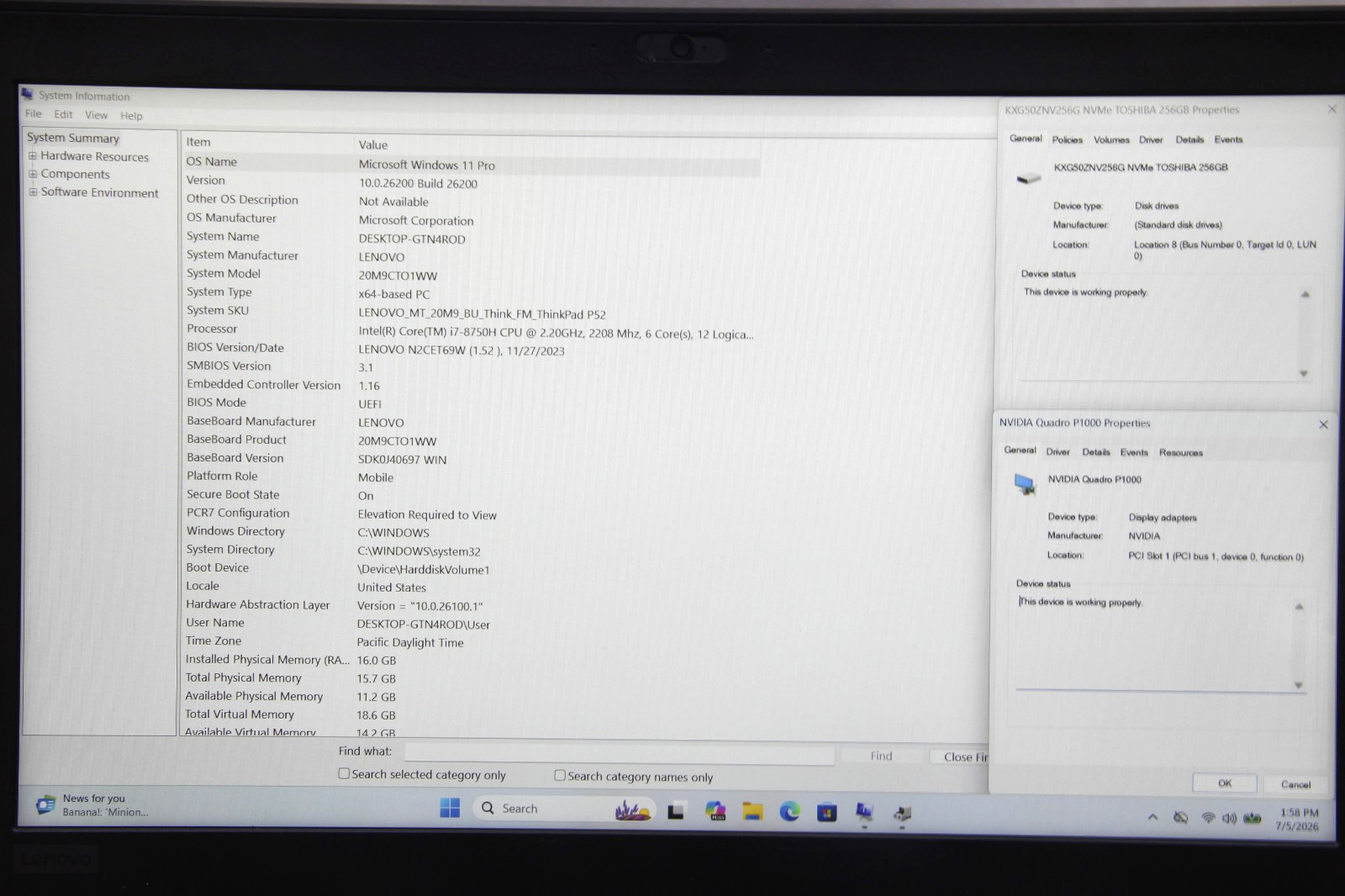Select the Device Manager taskbar icon
The height and width of the screenshot is (896, 1345).
(x=902, y=813)
